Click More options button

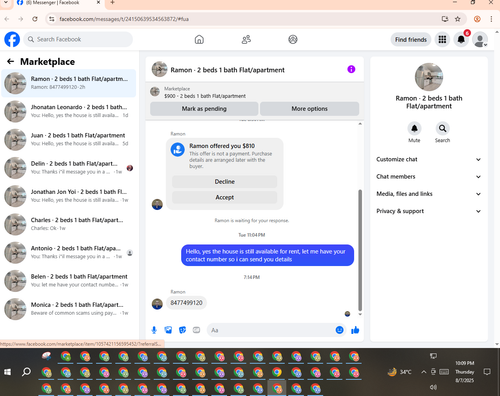[x=309, y=109]
